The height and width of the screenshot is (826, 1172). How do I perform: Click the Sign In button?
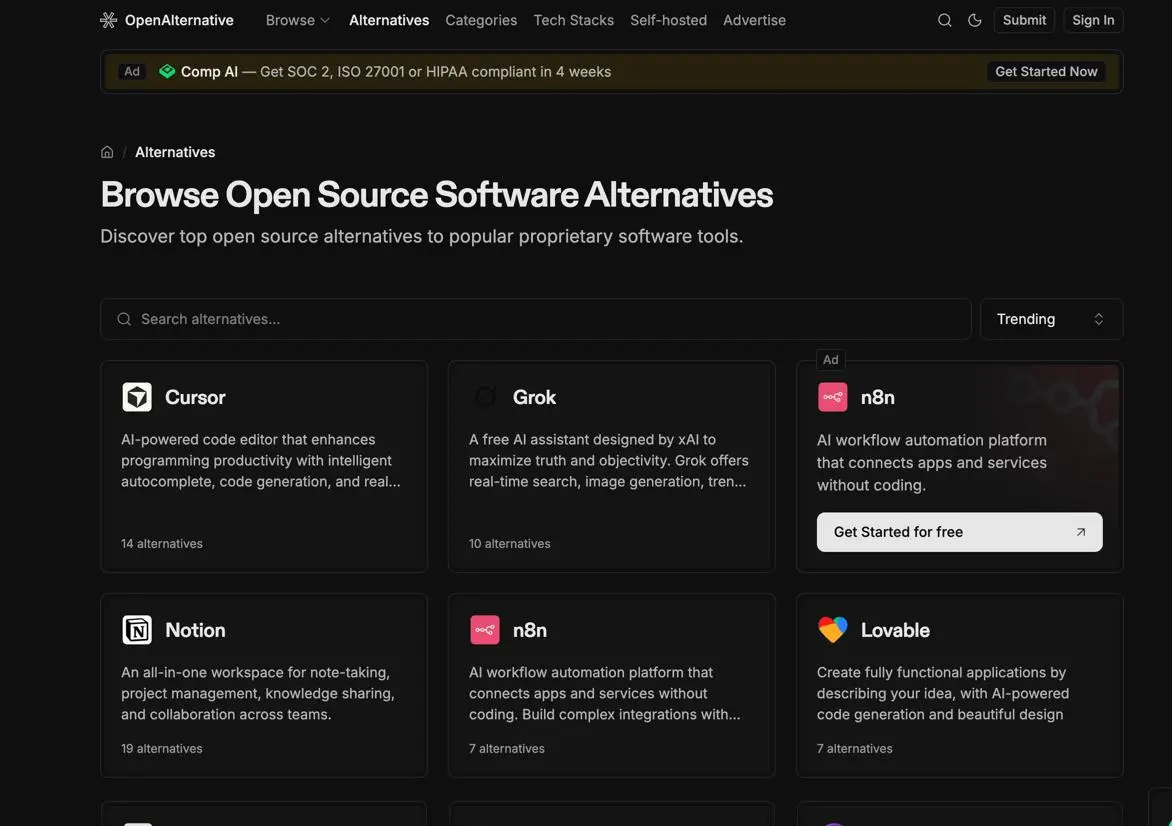tap(1093, 20)
